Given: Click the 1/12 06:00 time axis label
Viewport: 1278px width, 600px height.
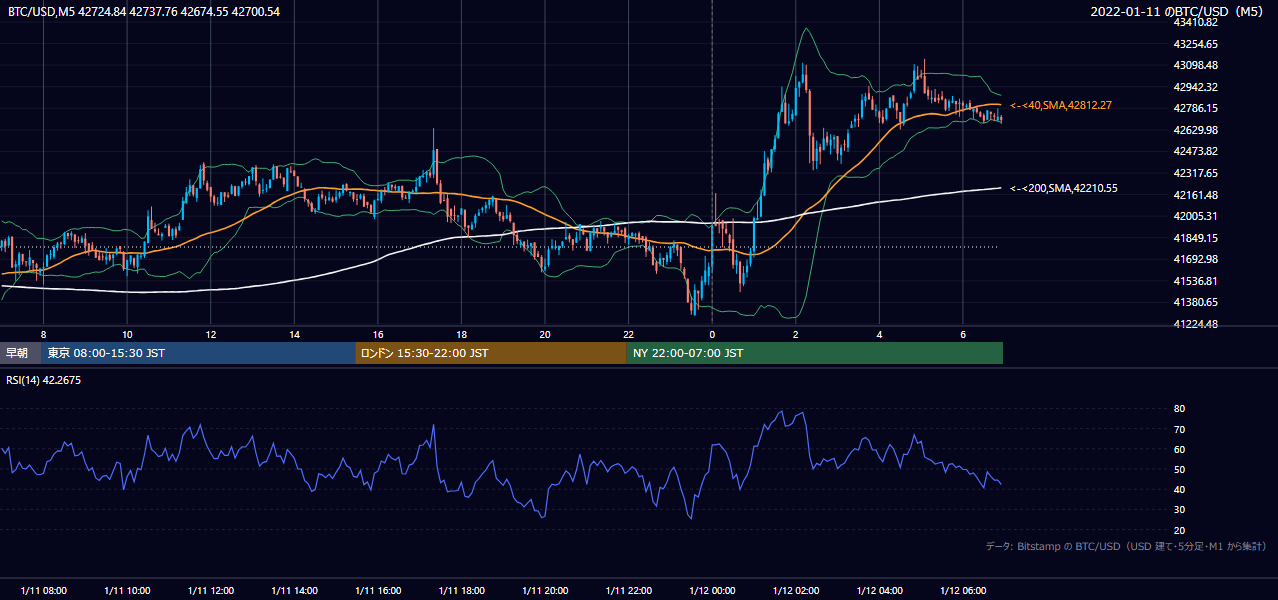Looking at the screenshot, I should coord(963,590).
